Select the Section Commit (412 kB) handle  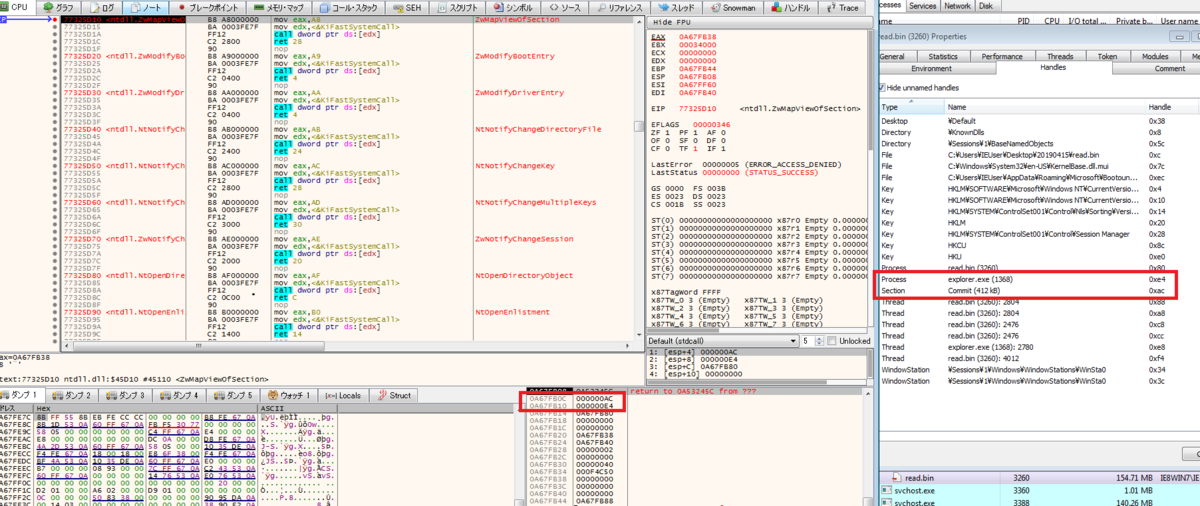1038,289
